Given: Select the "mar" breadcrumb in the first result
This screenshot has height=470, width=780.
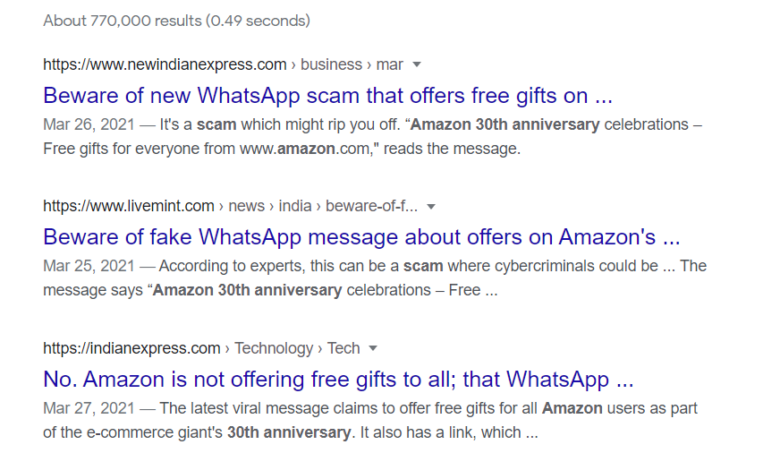Looking at the screenshot, I should pyautogui.click(x=390, y=65).
